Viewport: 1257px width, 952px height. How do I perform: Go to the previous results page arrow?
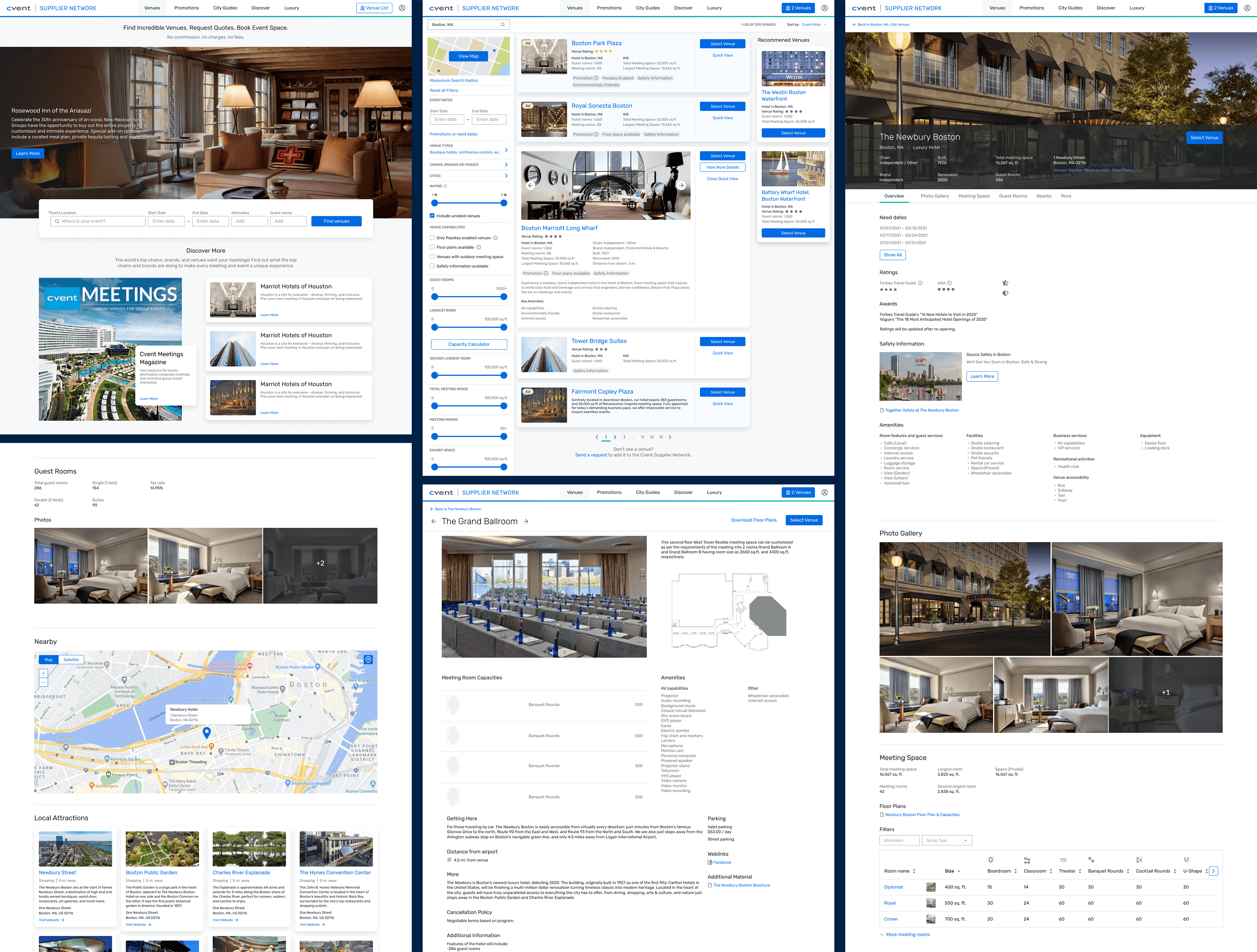[x=597, y=437]
